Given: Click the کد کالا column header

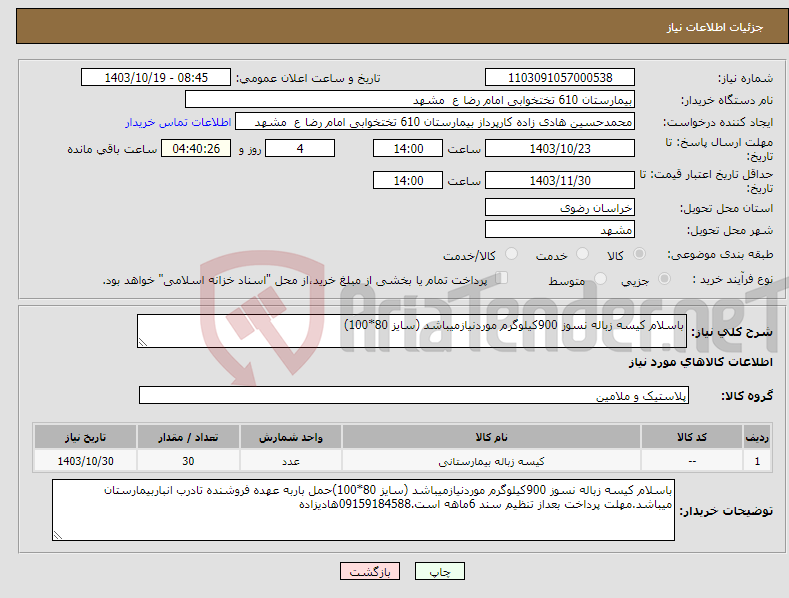Looking at the screenshot, I should pos(692,437).
